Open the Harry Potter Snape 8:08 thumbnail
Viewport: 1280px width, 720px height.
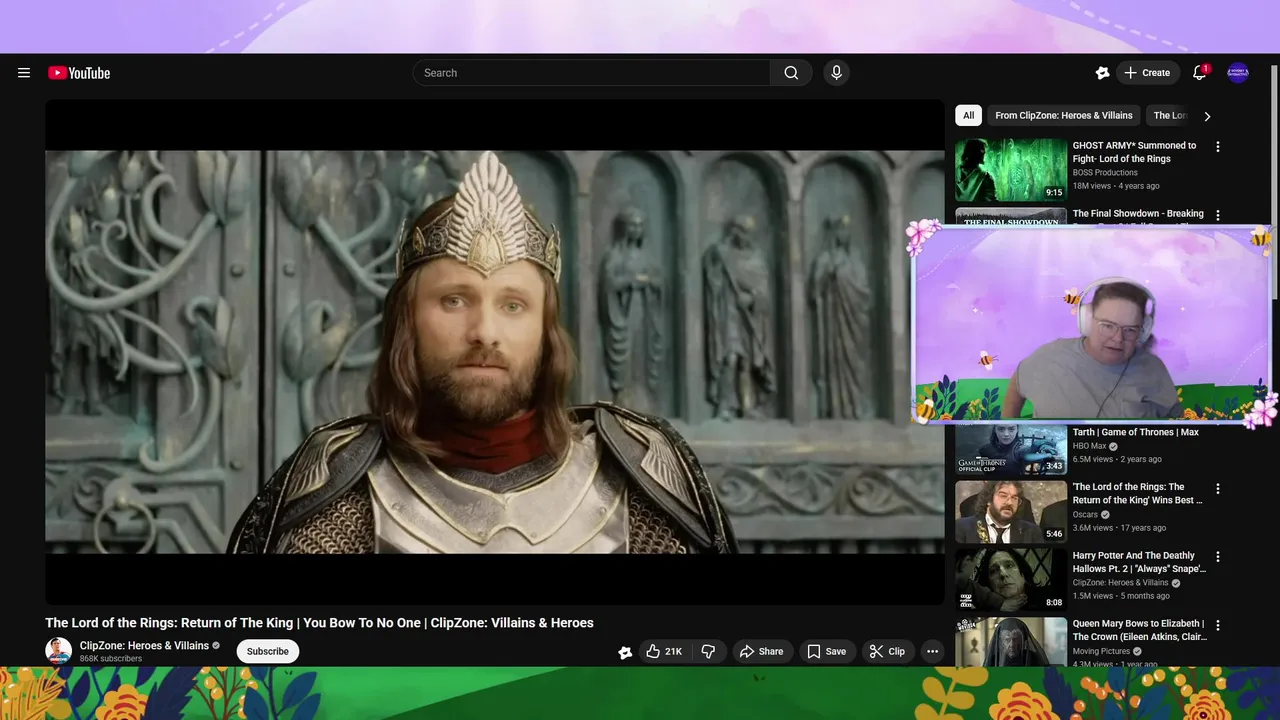coord(1011,580)
